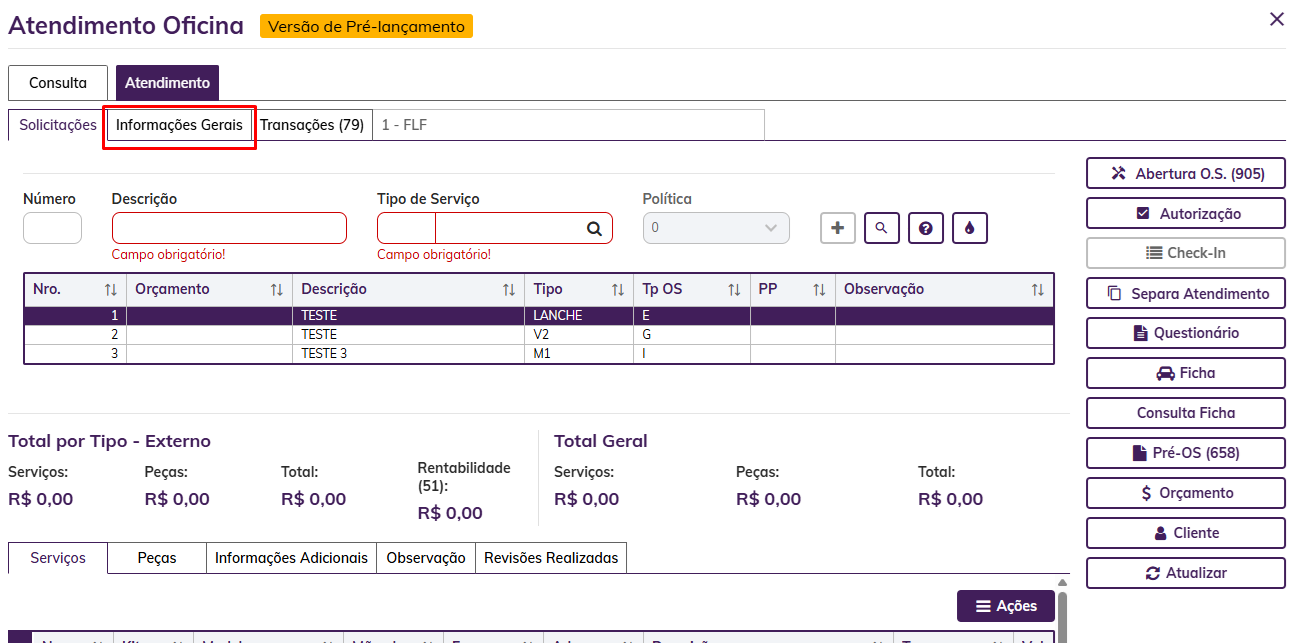Image resolution: width=1291 pixels, height=643 pixels.
Task: Click the water drop icon button
Action: (x=970, y=228)
